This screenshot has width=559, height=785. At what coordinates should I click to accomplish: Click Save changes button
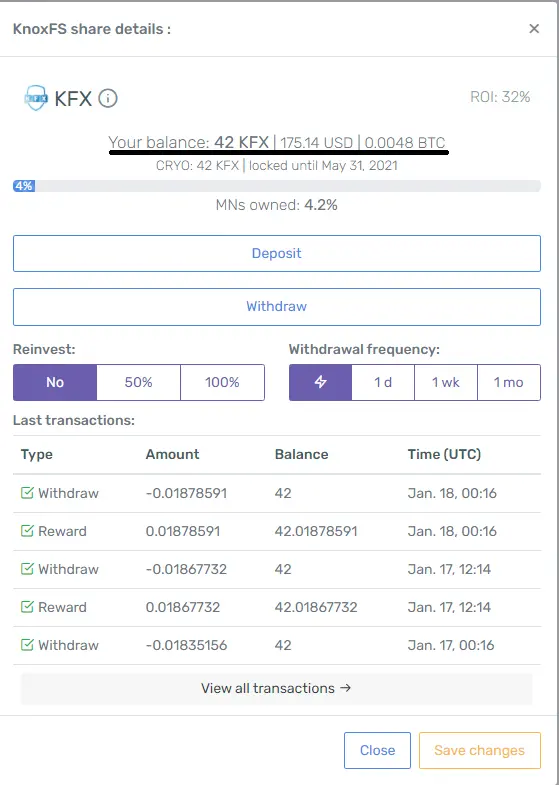[x=479, y=750]
